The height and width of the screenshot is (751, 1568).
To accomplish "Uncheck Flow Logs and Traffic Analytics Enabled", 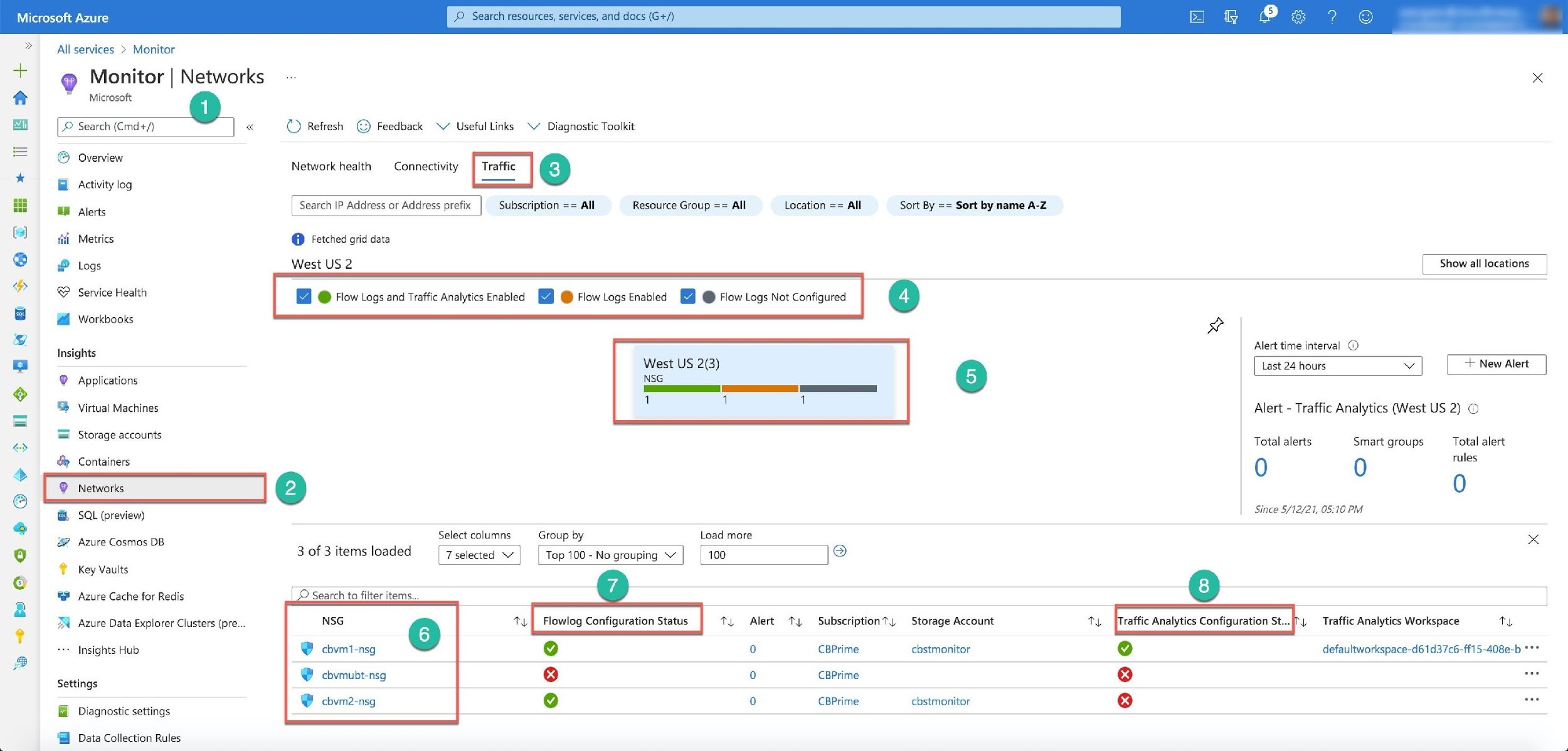I will point(304,297).
